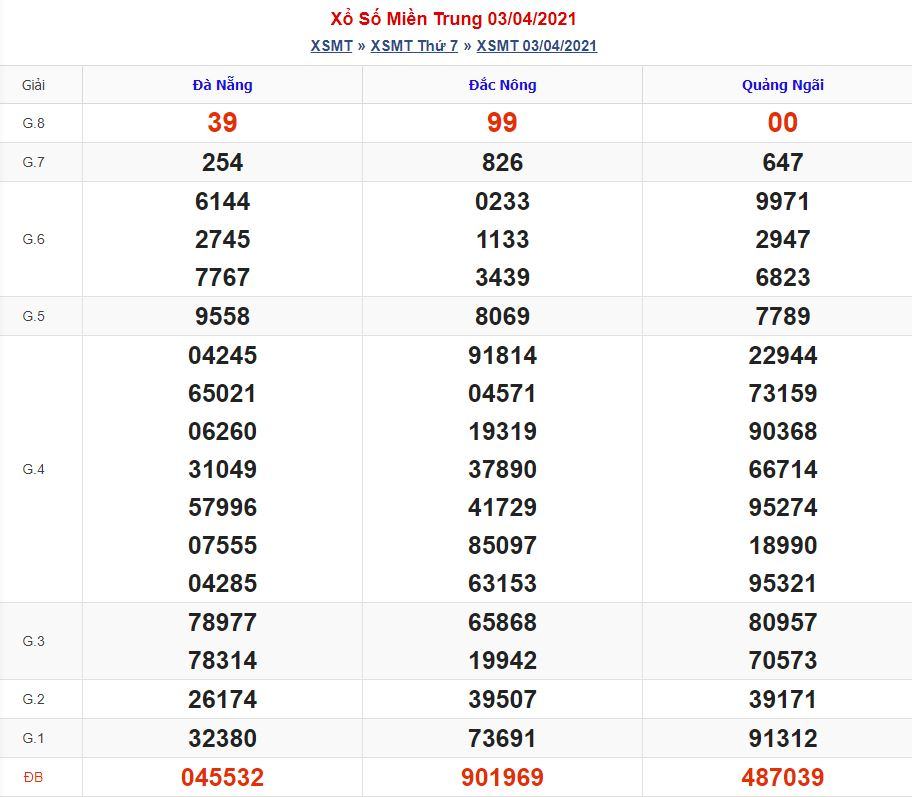The height and width of the screenshot is (797, 912).
Task: Open the XSMT breadcrumb link
Action: 332,46
